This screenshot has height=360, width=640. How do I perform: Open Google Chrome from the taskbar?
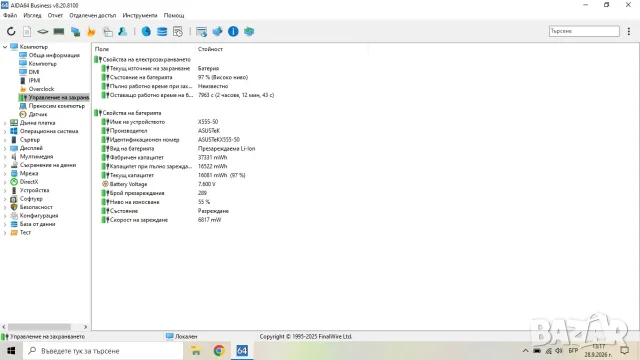tap(219, 351)
